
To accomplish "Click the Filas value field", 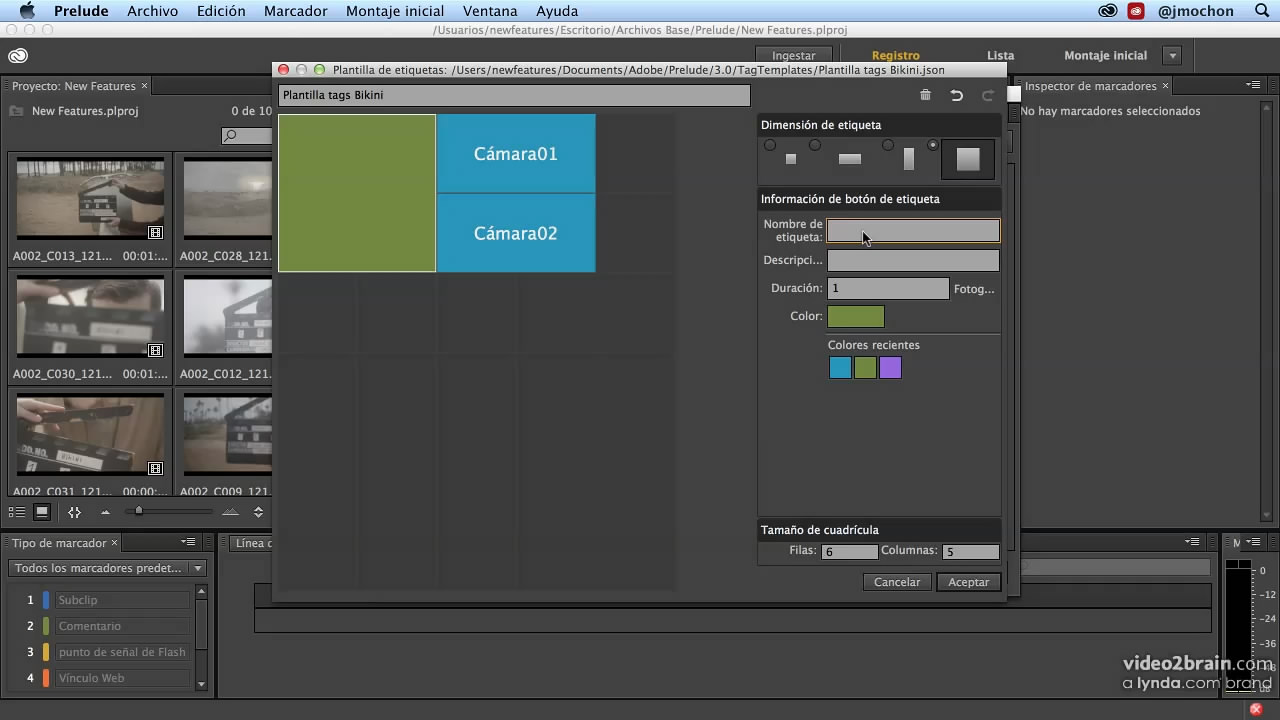I will (850, 552).
